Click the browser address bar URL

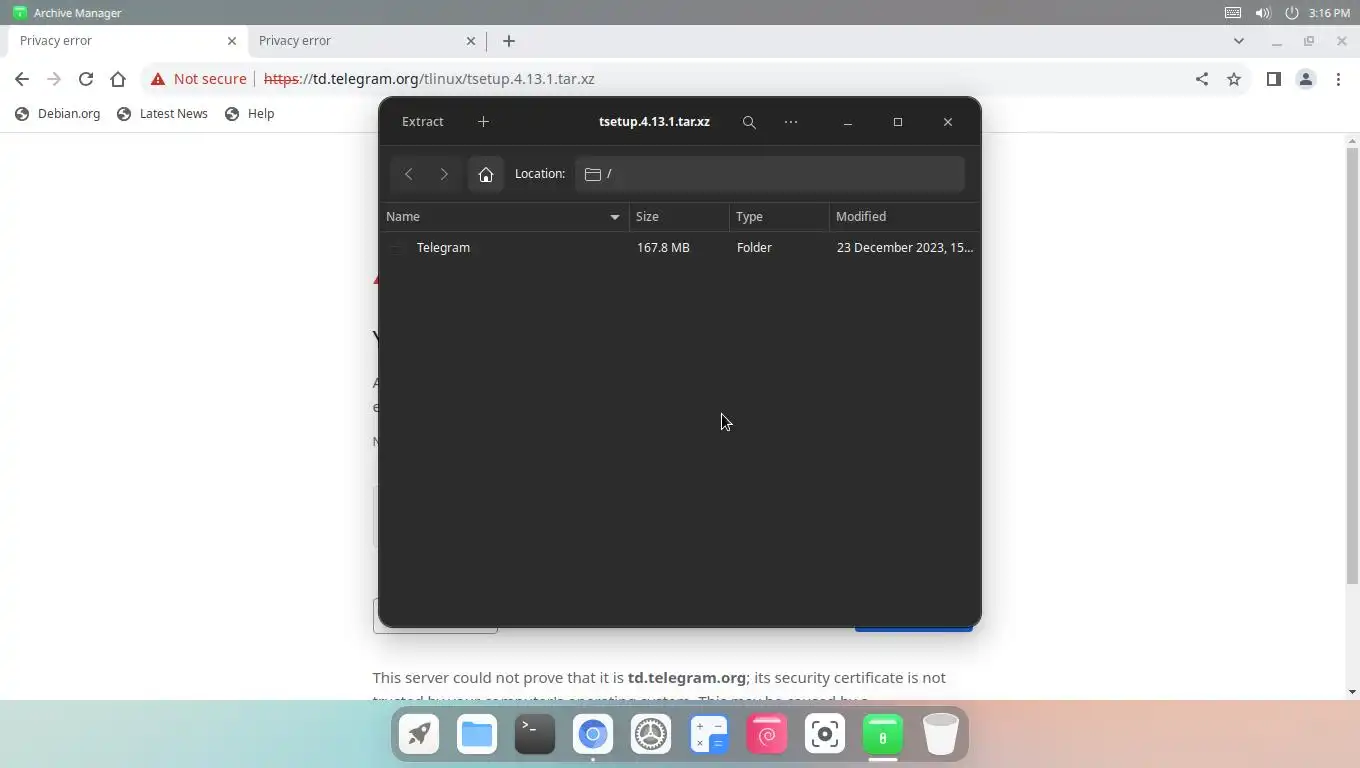[429, 79]
